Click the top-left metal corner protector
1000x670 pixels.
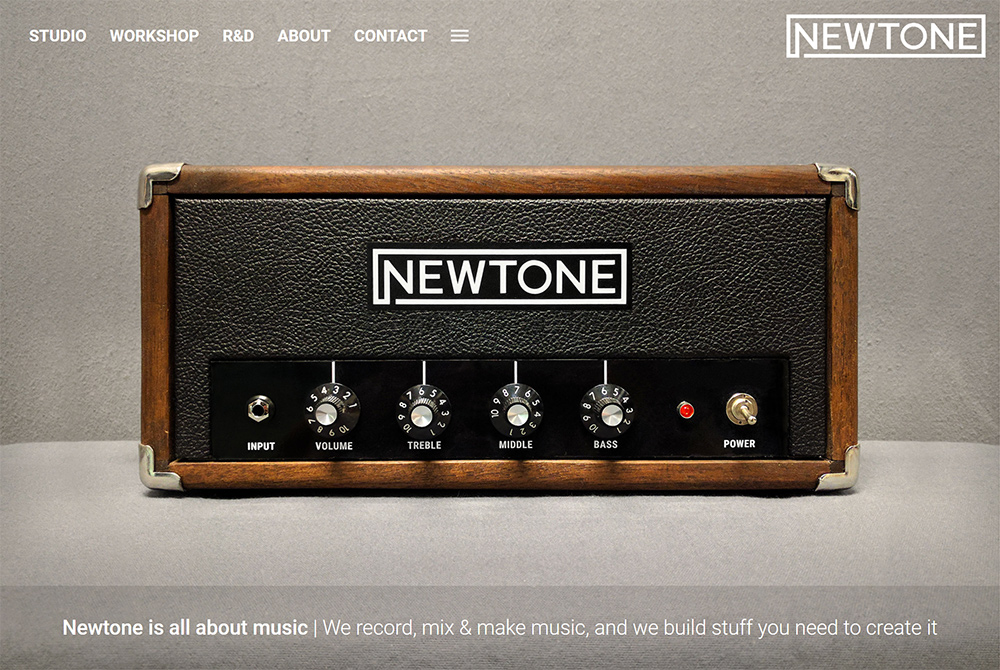[x=158, y=184]
